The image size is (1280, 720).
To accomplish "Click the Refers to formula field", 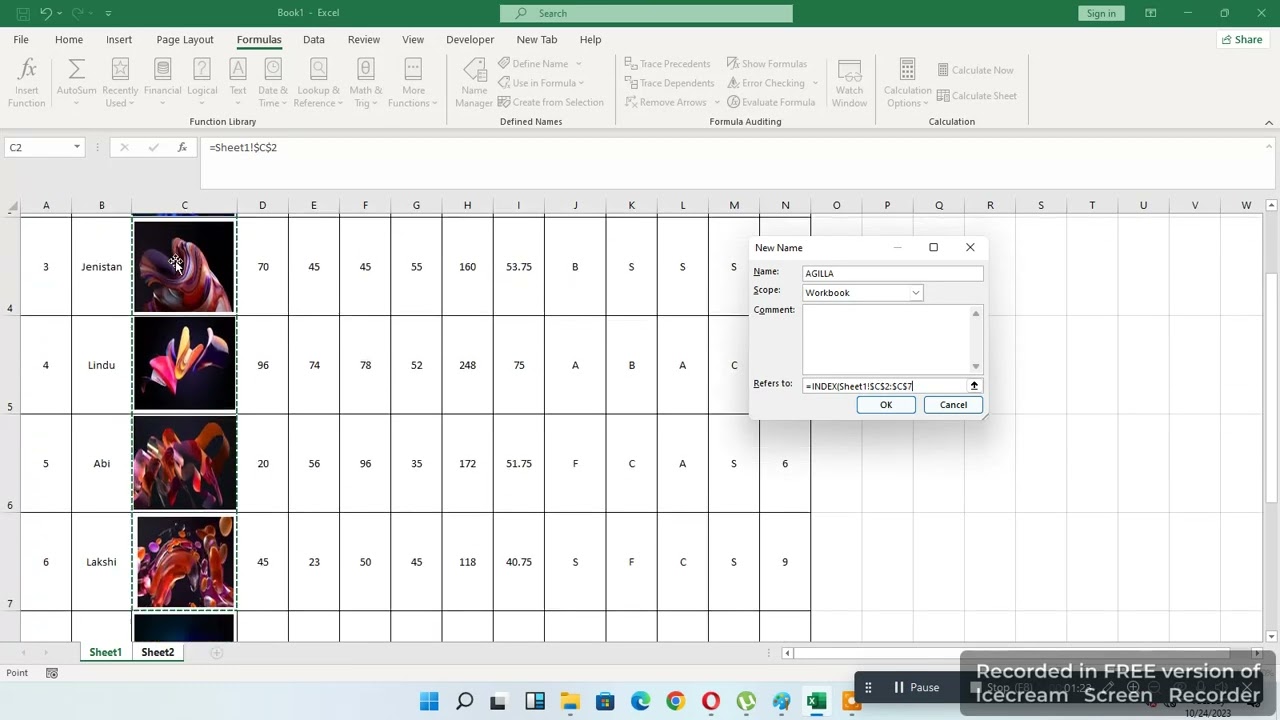I will [x=884, y=386].
